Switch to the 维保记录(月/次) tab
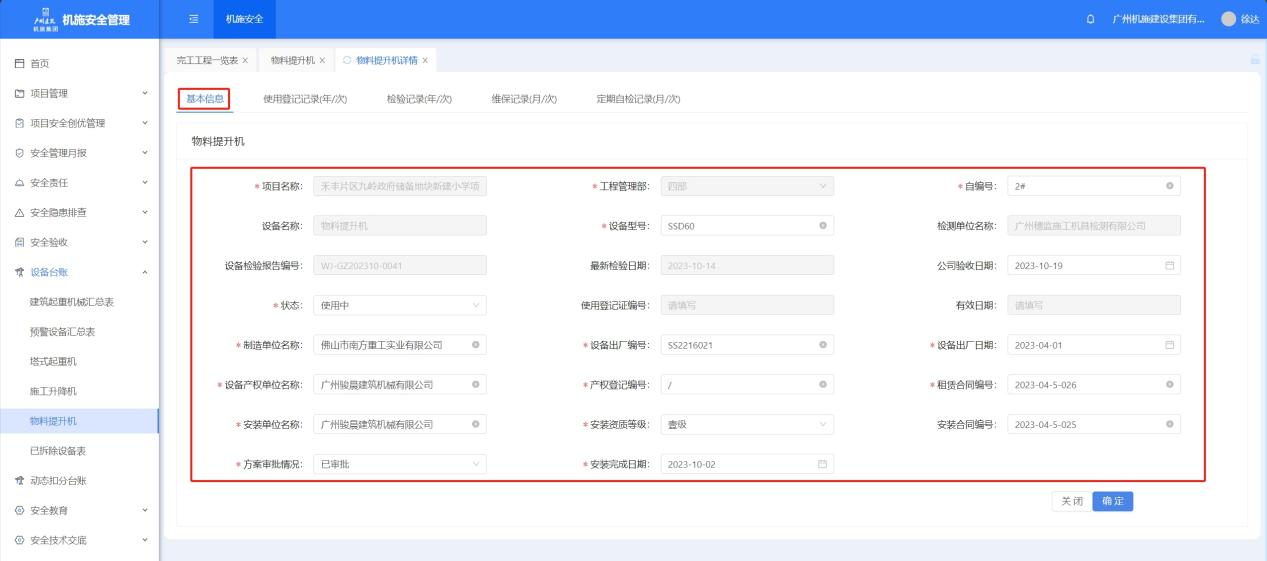This screenshot has height=561, width=1267. click(524, 98)
